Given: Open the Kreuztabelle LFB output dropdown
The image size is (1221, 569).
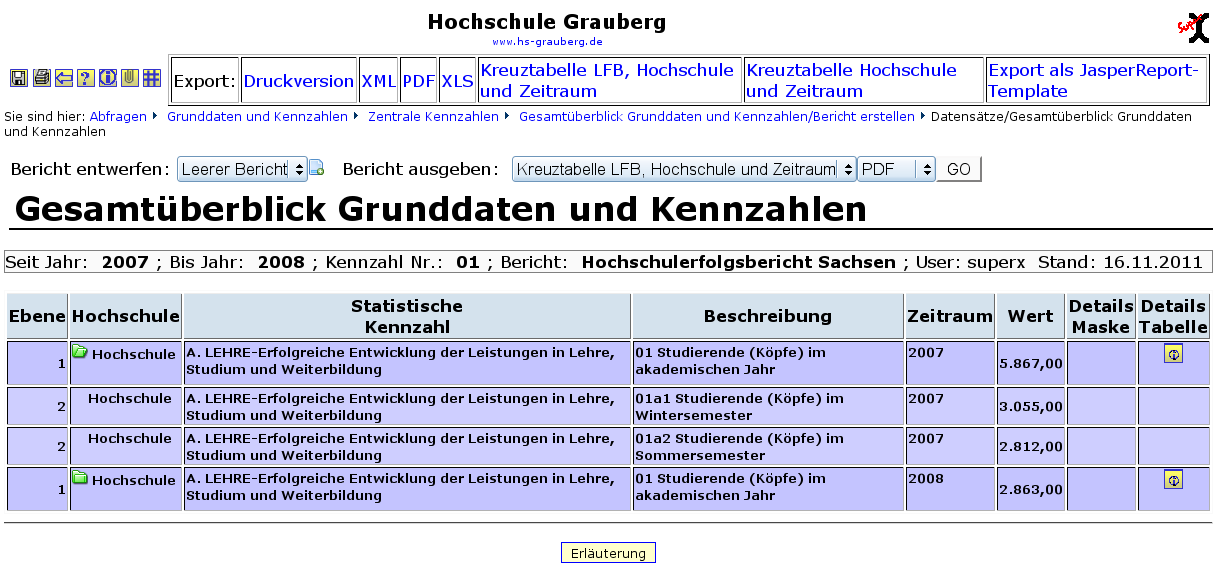Looking at the screenshot, I should [684, 169].
